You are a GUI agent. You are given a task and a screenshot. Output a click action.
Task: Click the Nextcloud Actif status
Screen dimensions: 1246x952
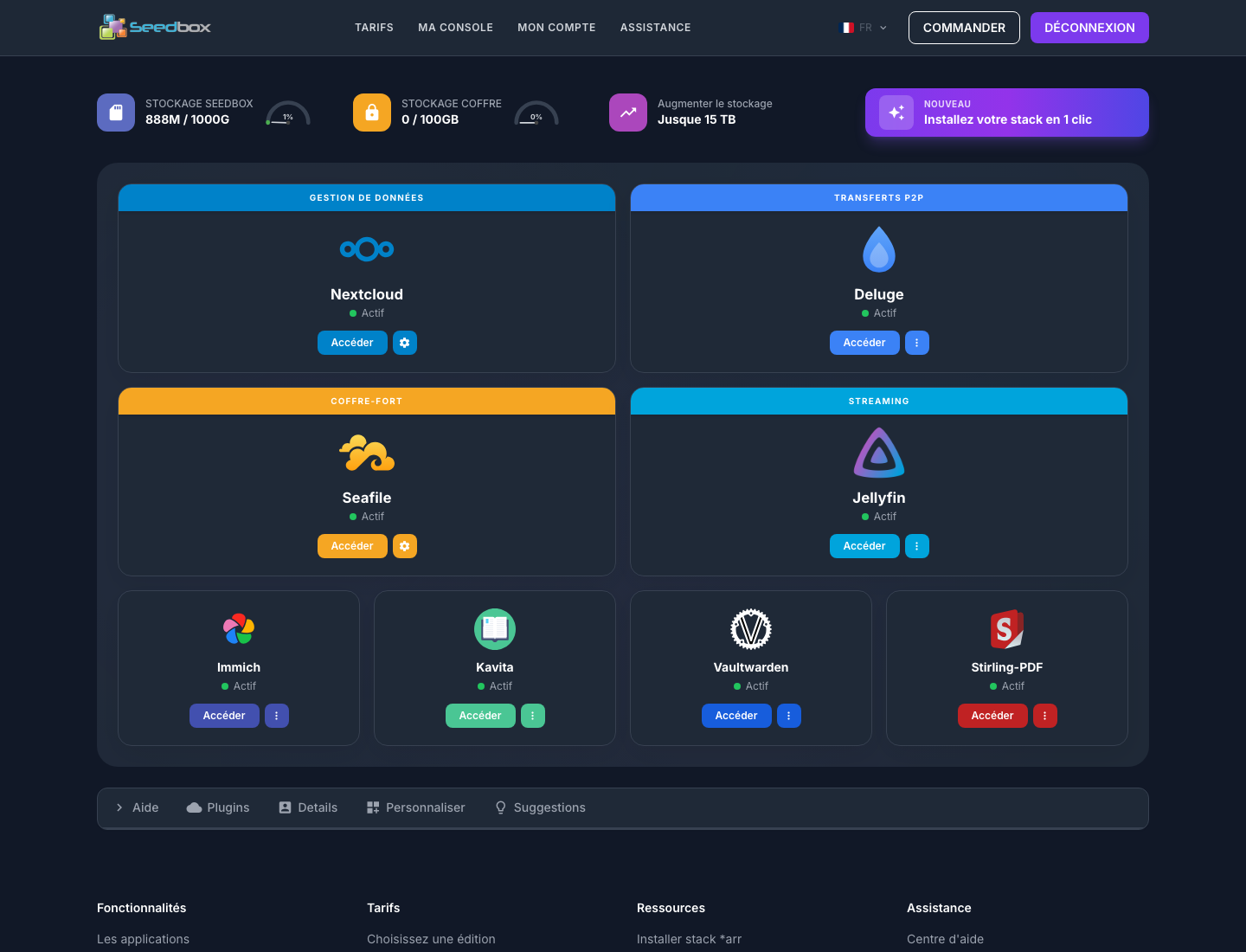pos(367,313)
